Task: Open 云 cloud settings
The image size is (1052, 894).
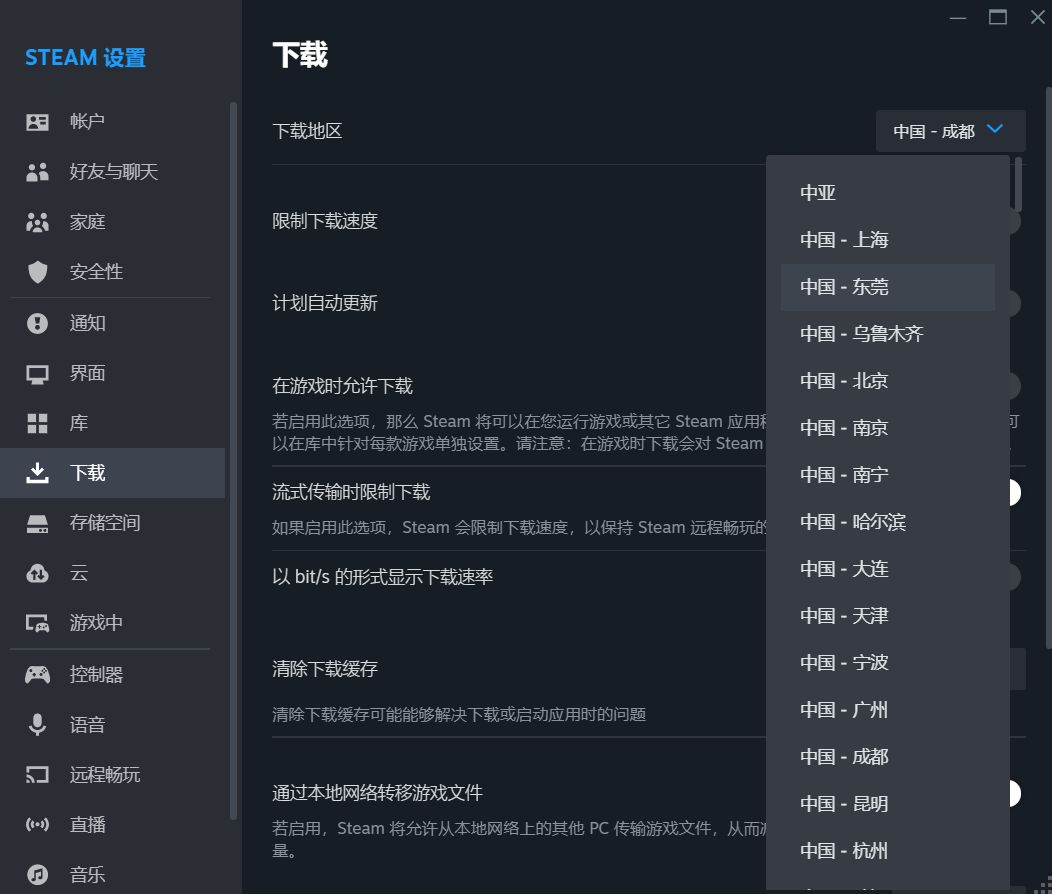Action: pos(37,572)
